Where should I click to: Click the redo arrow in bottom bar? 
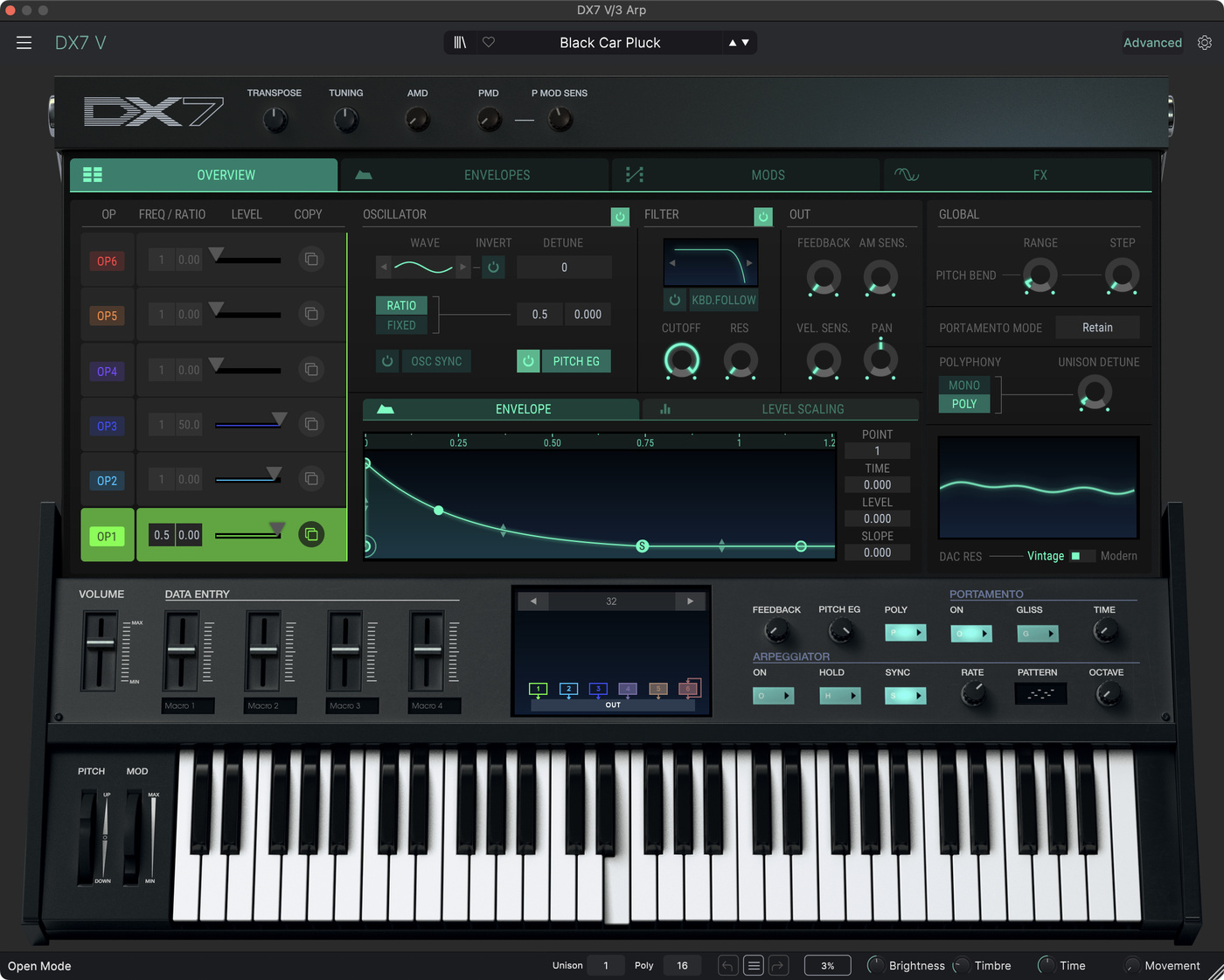click(778, 965)
